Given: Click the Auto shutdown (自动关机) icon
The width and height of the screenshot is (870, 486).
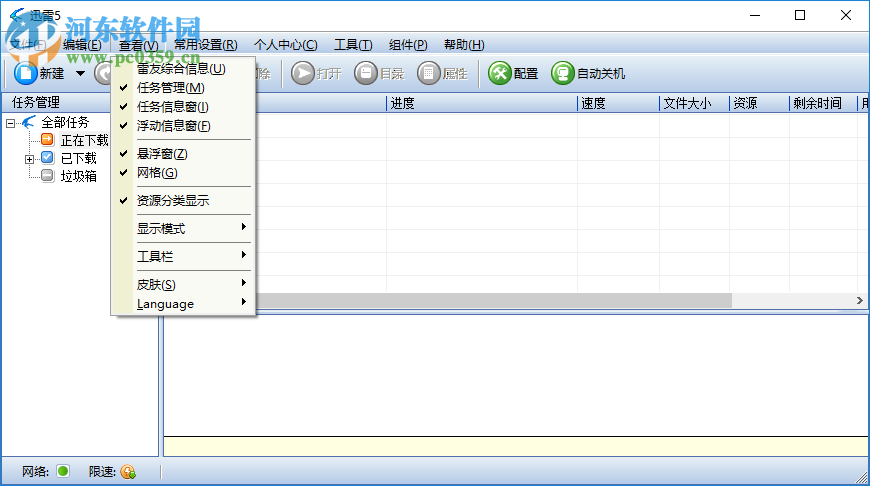Looking at the screenshot, I should point(563,73).
